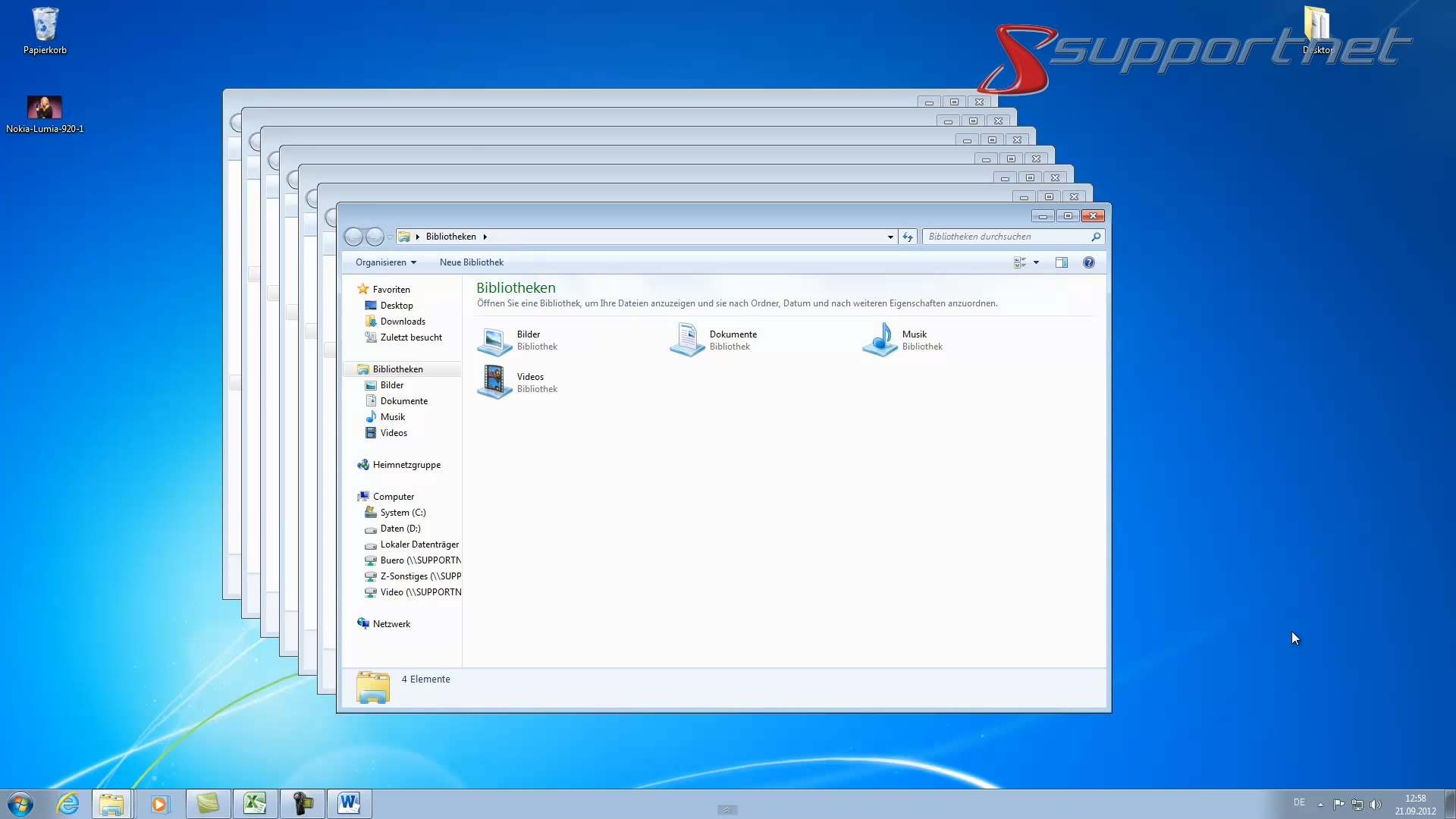
Task: Click Neue Bibliothek in the command bar
Action: click(472, 262)
